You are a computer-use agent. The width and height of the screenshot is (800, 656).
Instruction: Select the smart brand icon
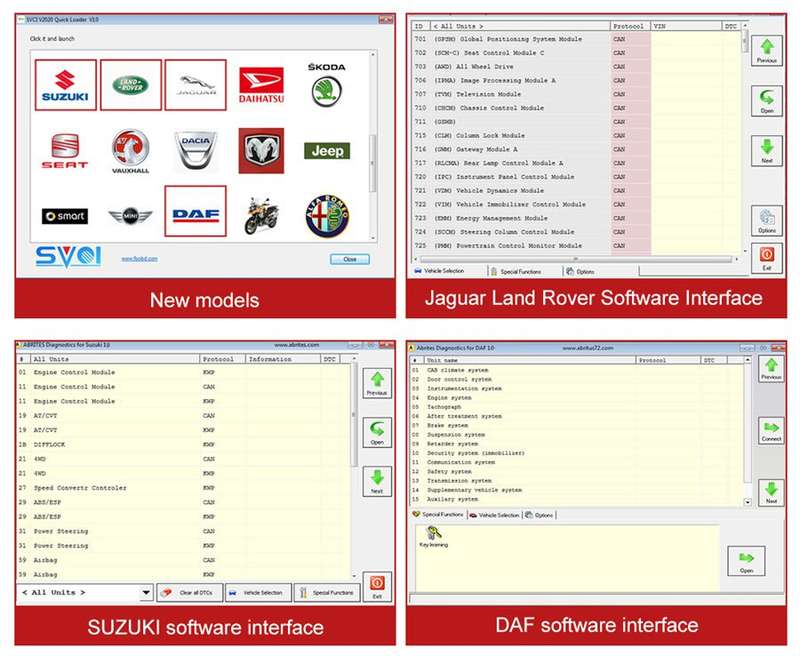point(65,216)
